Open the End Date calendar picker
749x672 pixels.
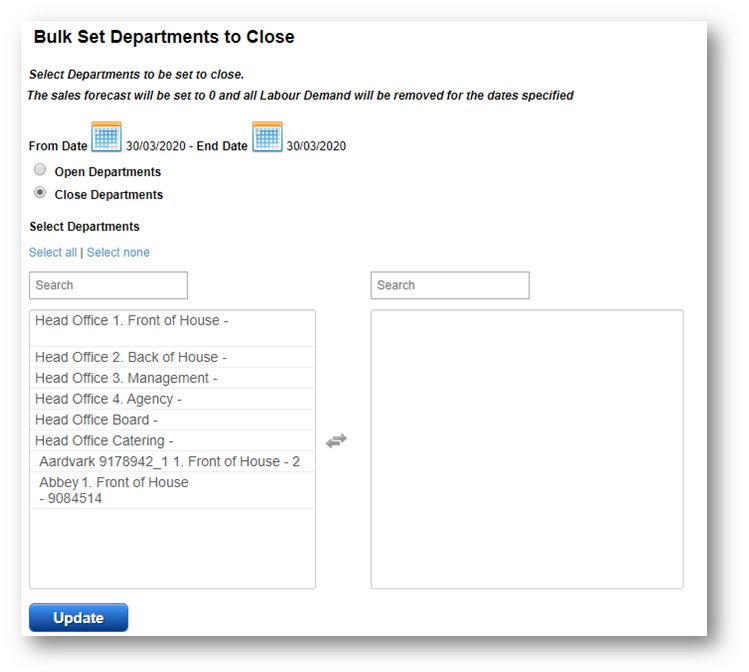click(267, 137)
